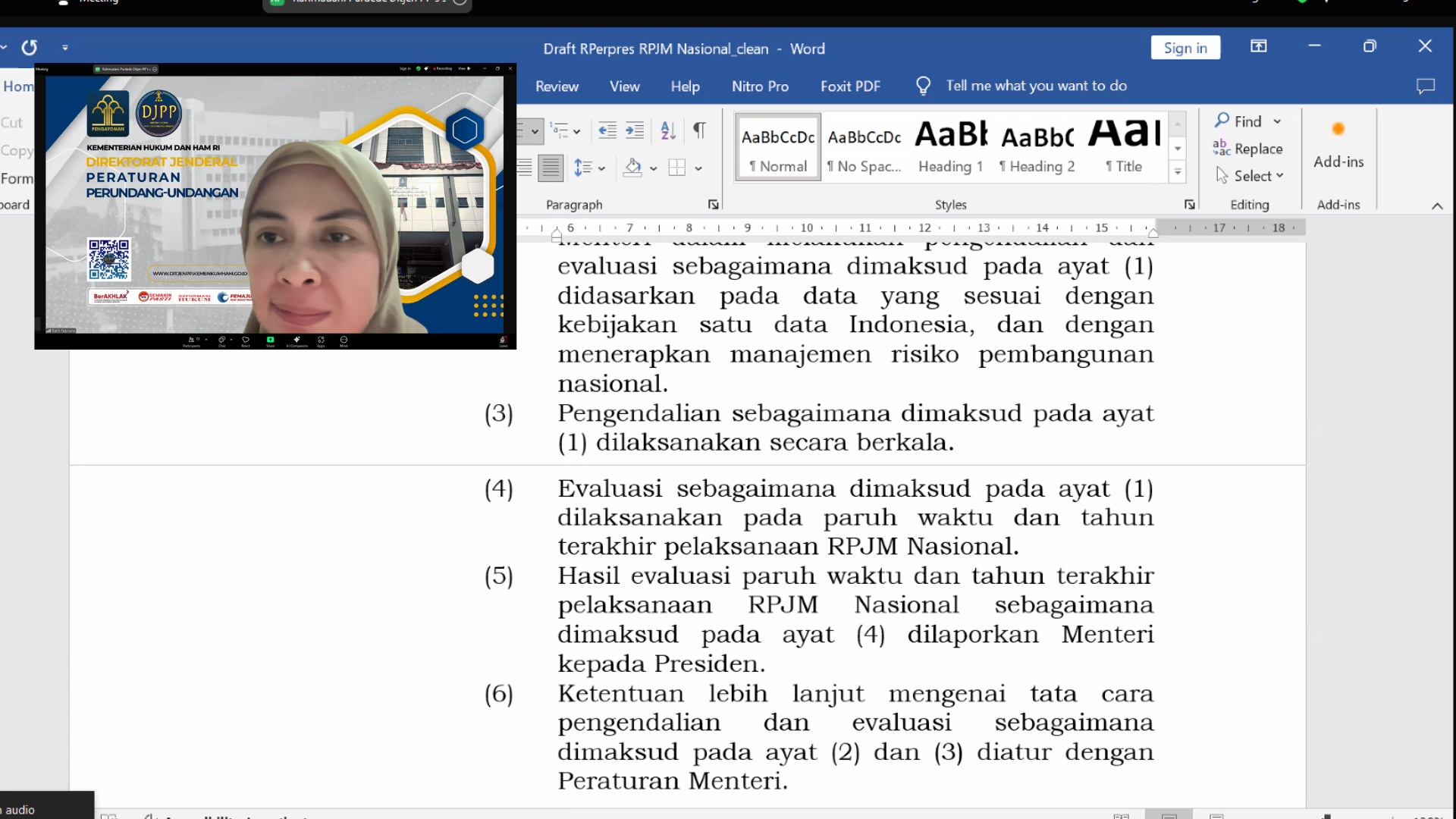1456x819 pixels.
Task: Apply the Normal style
Action: (x=778, y=148)
